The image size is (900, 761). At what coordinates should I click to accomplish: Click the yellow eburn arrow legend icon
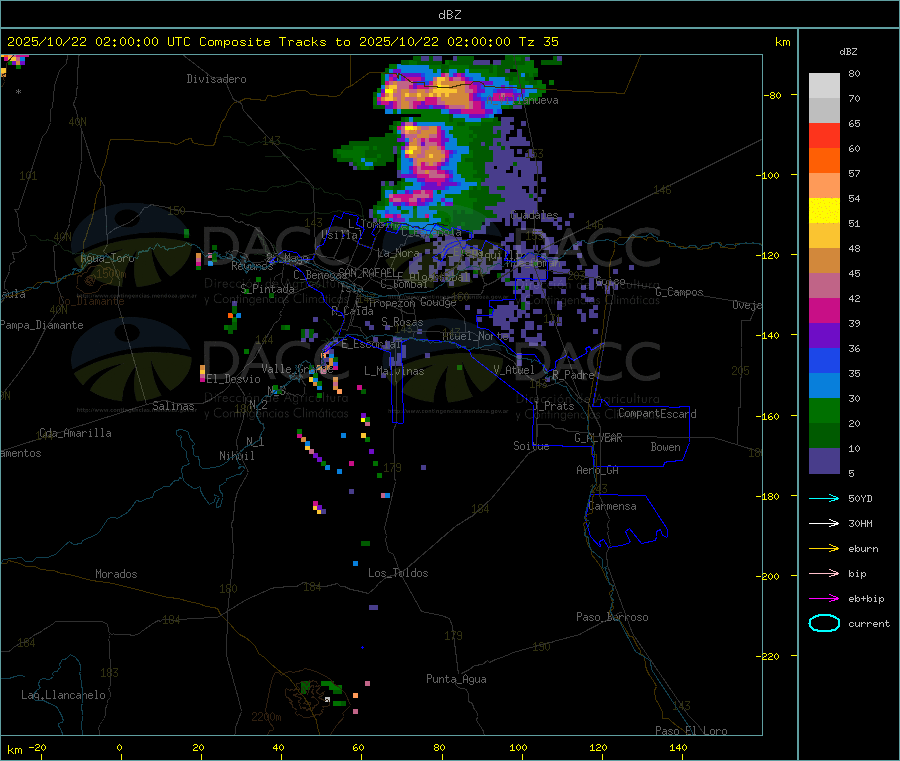824,549
